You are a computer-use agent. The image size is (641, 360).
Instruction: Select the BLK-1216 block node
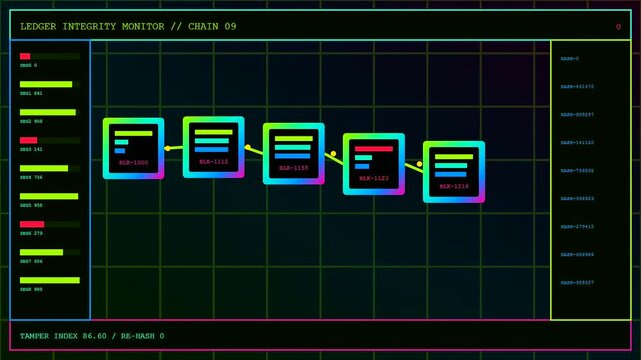tap(454, 172)
